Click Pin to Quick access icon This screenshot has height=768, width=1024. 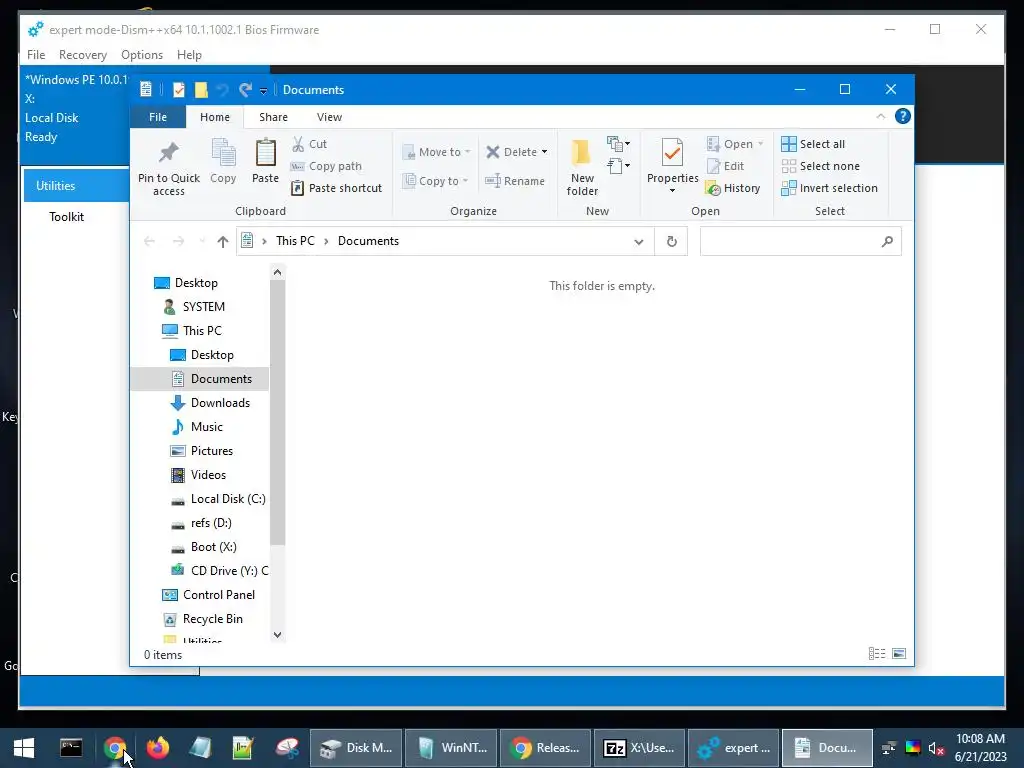tap(168, 153)
